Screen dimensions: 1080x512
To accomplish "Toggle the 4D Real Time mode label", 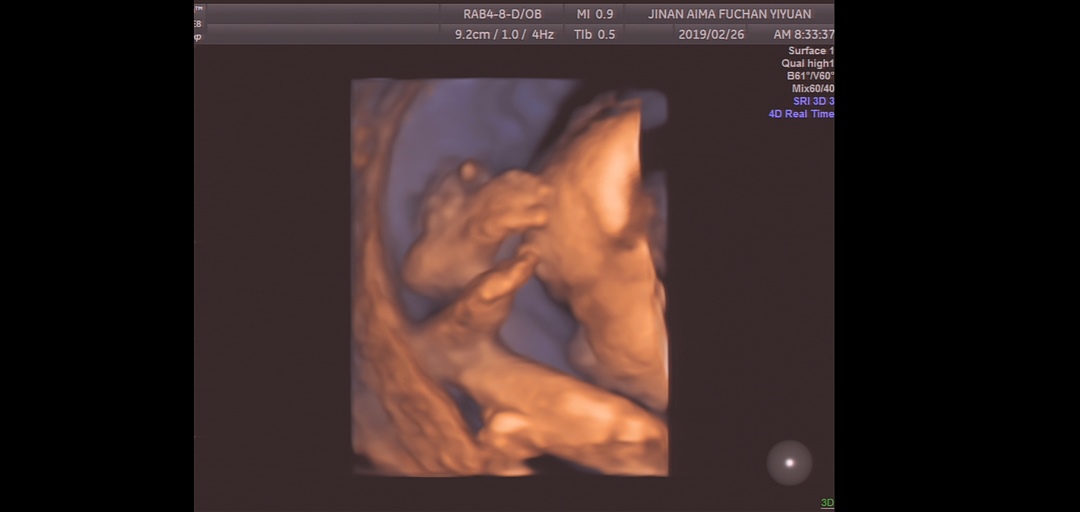I will [800, 114].
